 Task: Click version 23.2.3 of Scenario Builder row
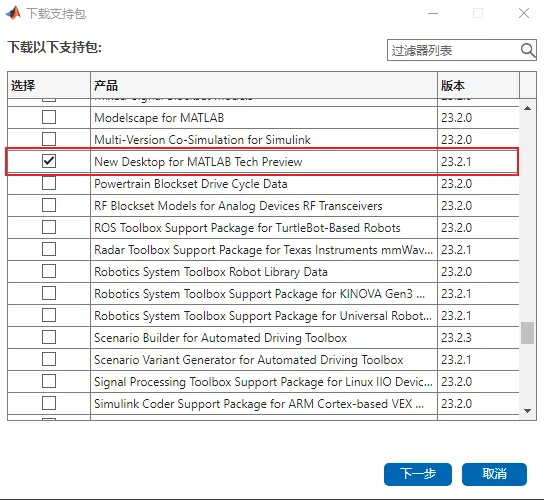pos(456,338)
